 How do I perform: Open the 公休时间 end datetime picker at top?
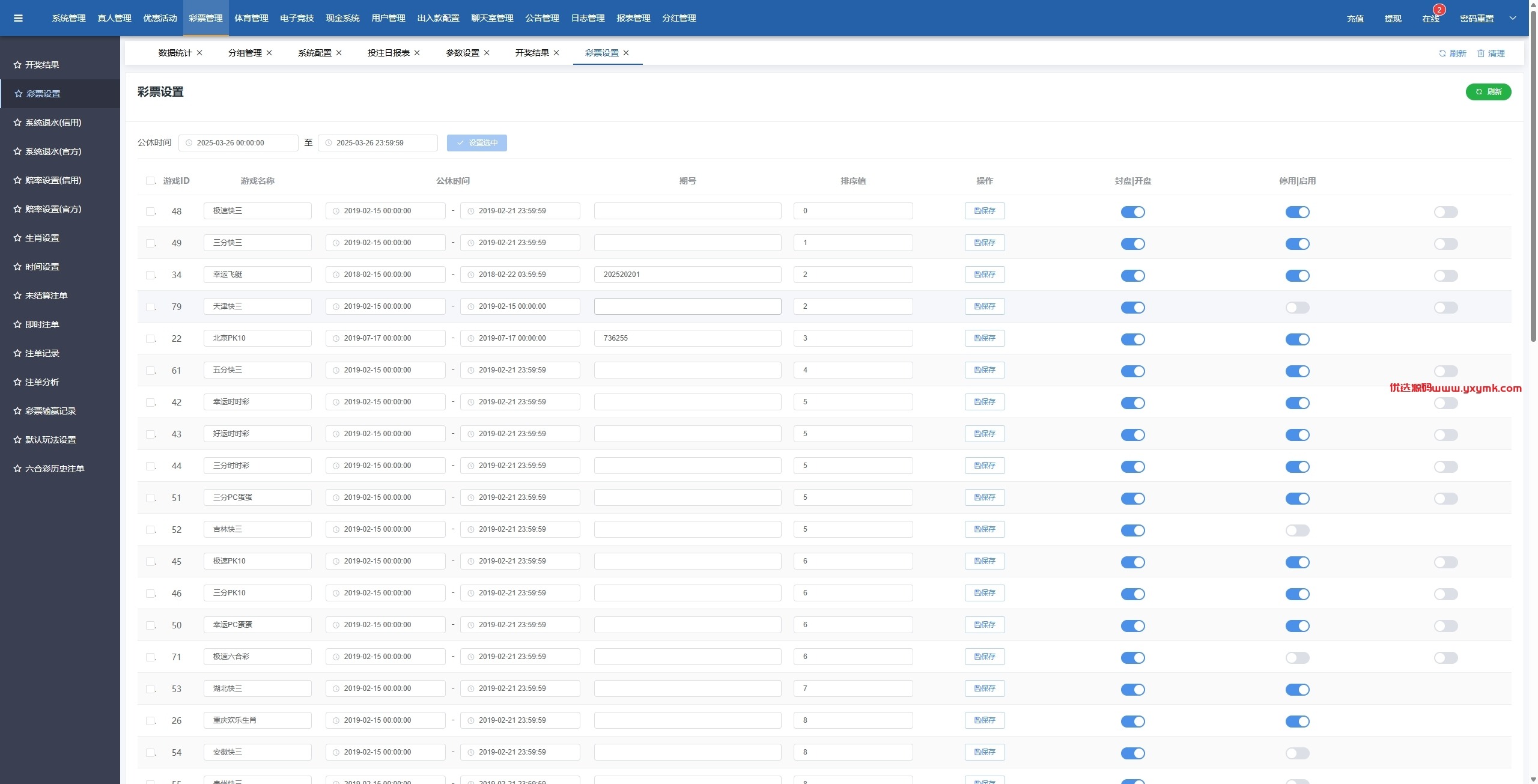coord(378,143)
